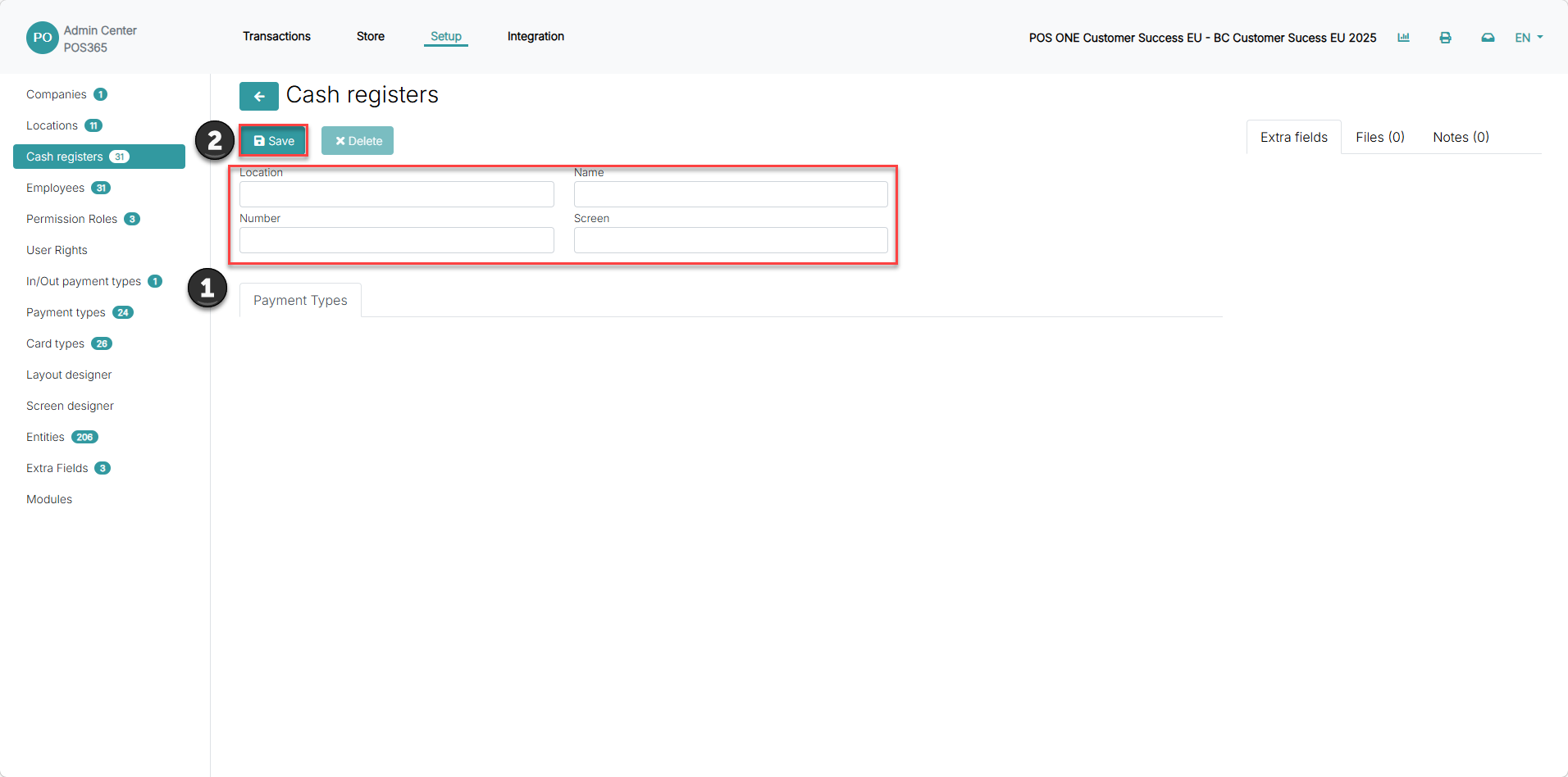
Task: Click the PO avatar logo
Action: (x=43, y=38)
